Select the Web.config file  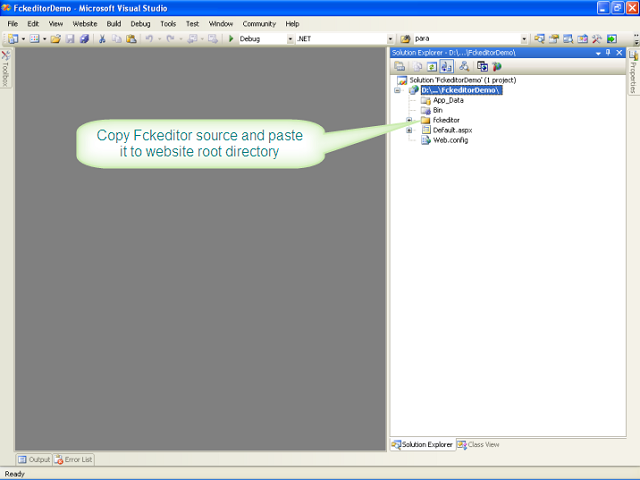click(x=450, y=140)
